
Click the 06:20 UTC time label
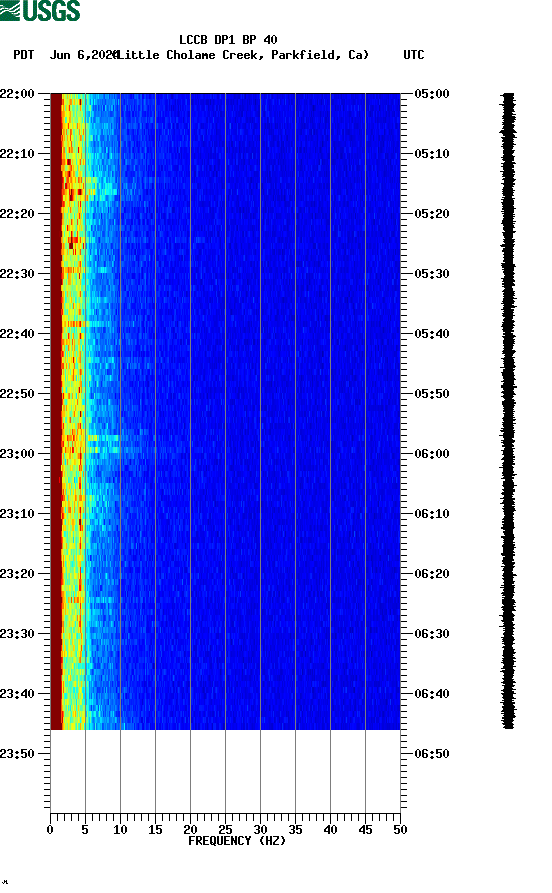[x=432, y=574]
